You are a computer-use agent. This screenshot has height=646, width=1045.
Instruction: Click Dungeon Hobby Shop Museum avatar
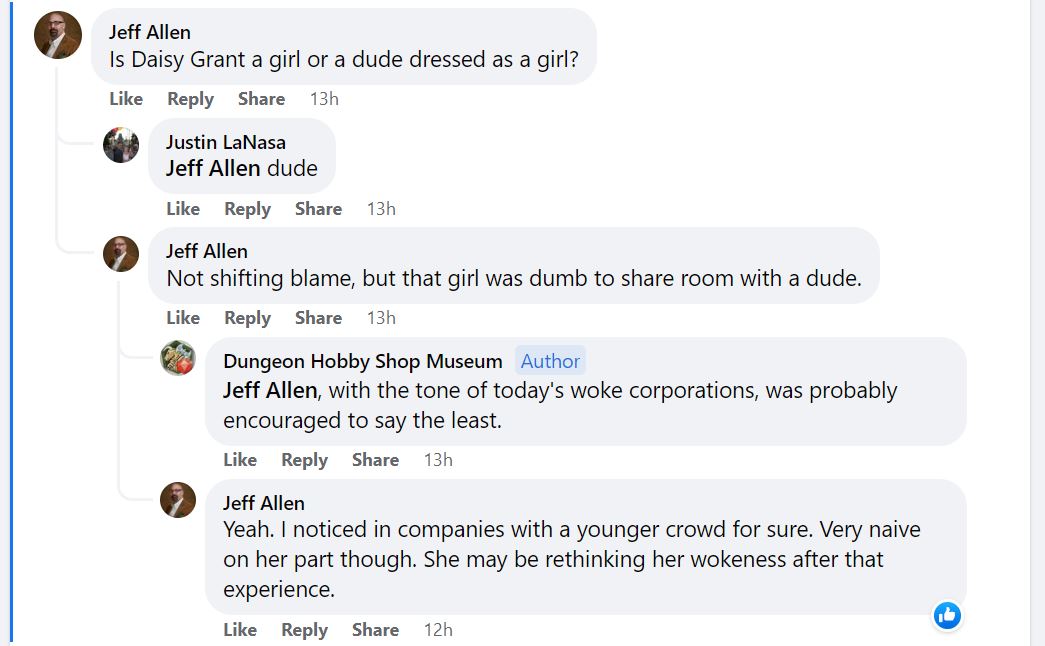click(x=178, y=358)
